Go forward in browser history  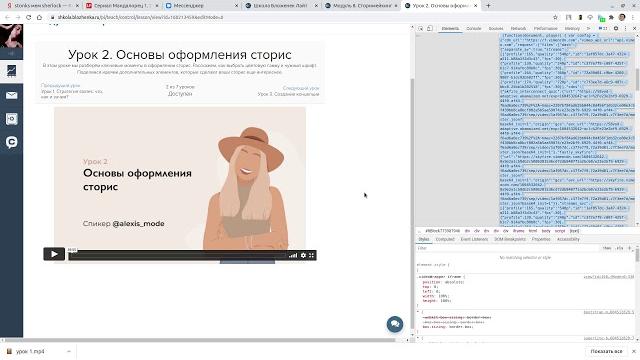pyautogui.click(x=18, y=17)
